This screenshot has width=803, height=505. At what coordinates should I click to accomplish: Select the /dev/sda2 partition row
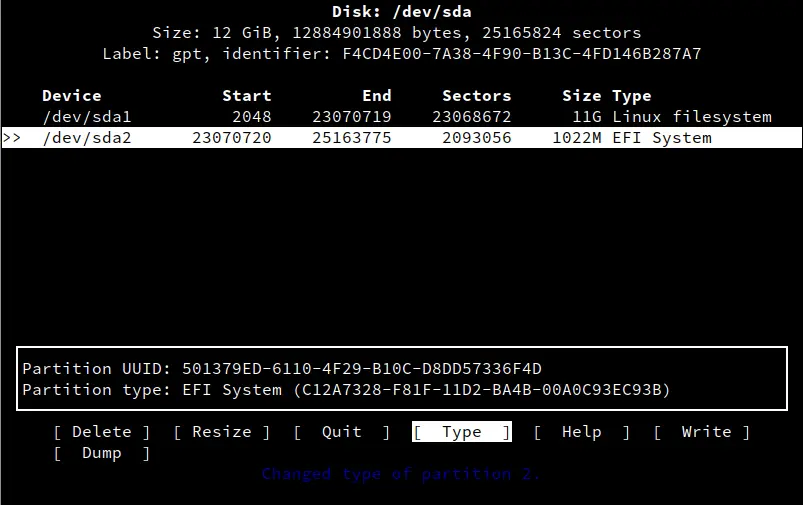[402, 138]
